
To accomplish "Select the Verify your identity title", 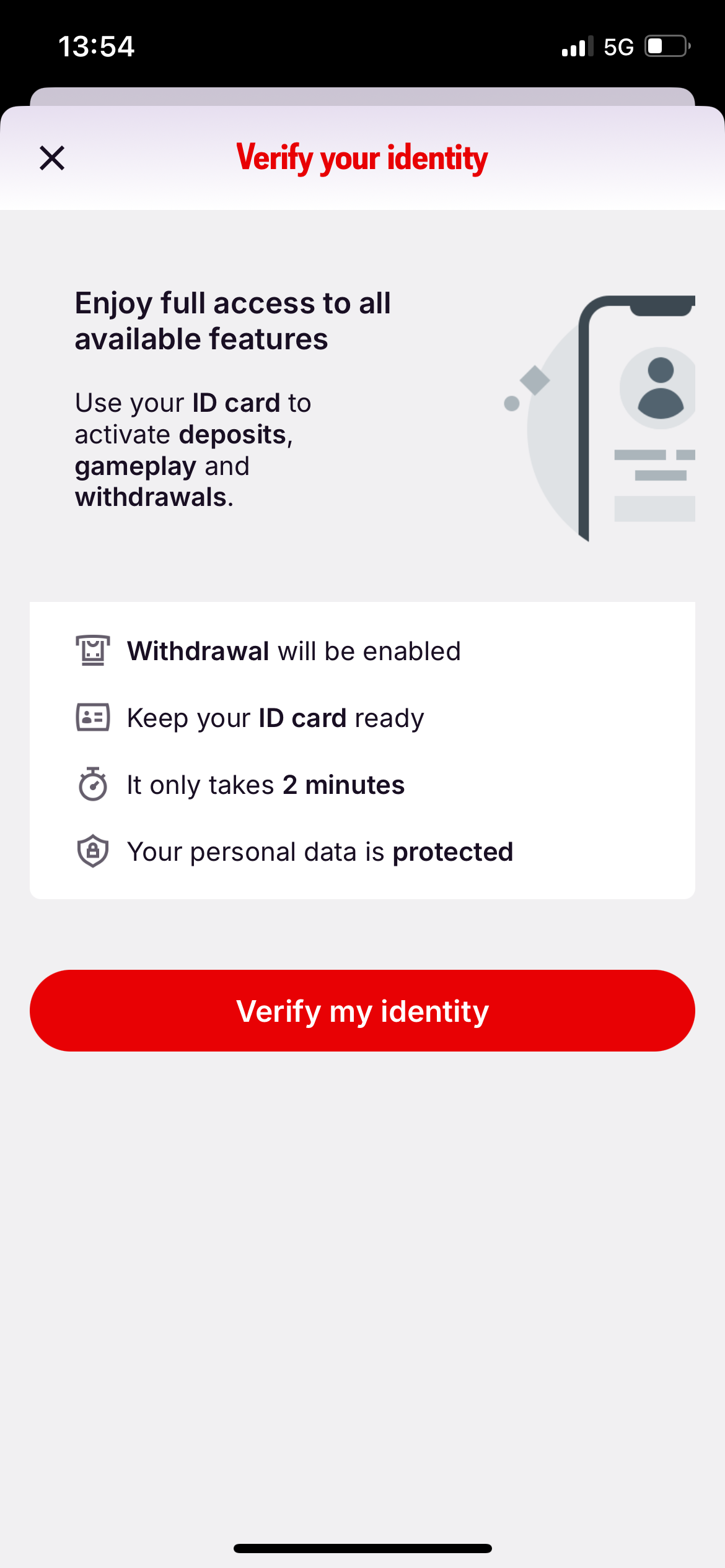I will [x=362, y=158].
